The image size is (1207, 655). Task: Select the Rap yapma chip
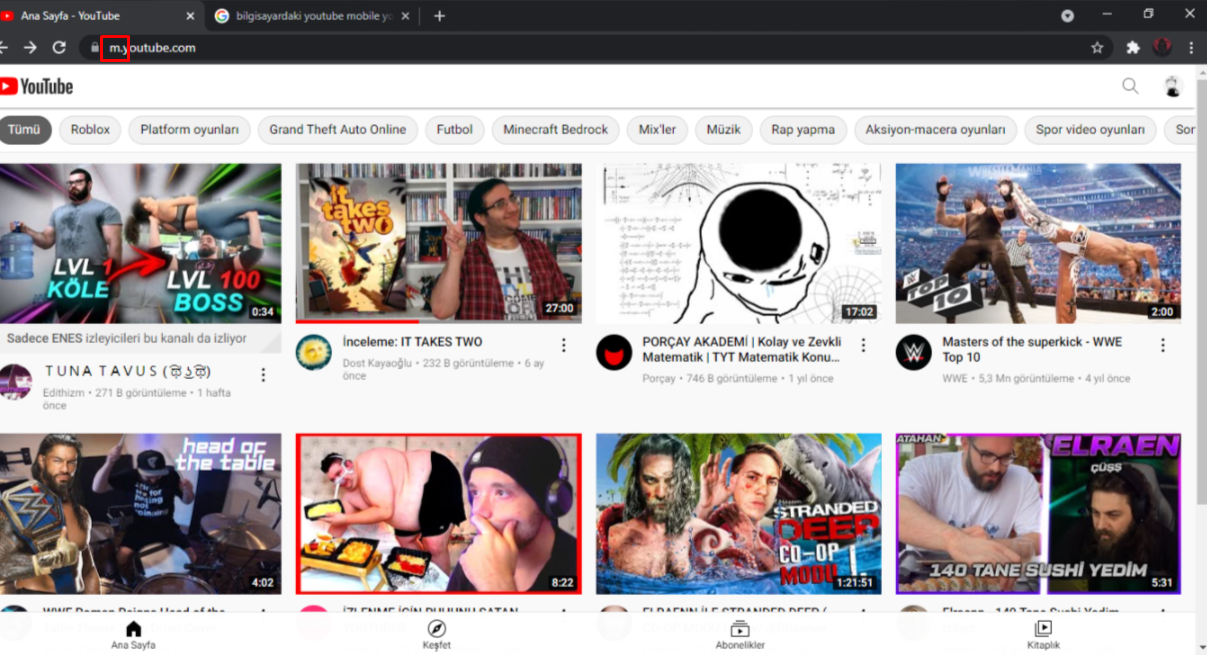point(803,130)
